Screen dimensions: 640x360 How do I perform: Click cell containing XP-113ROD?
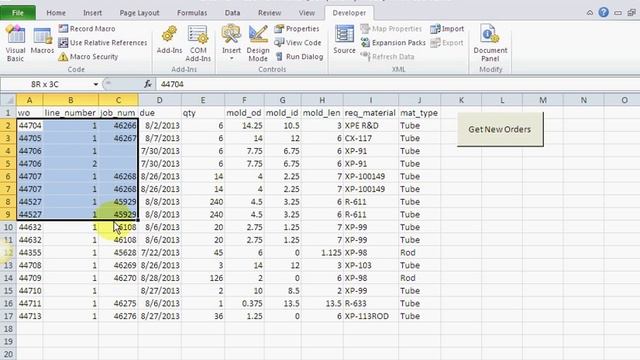click(x=371, y=316)
